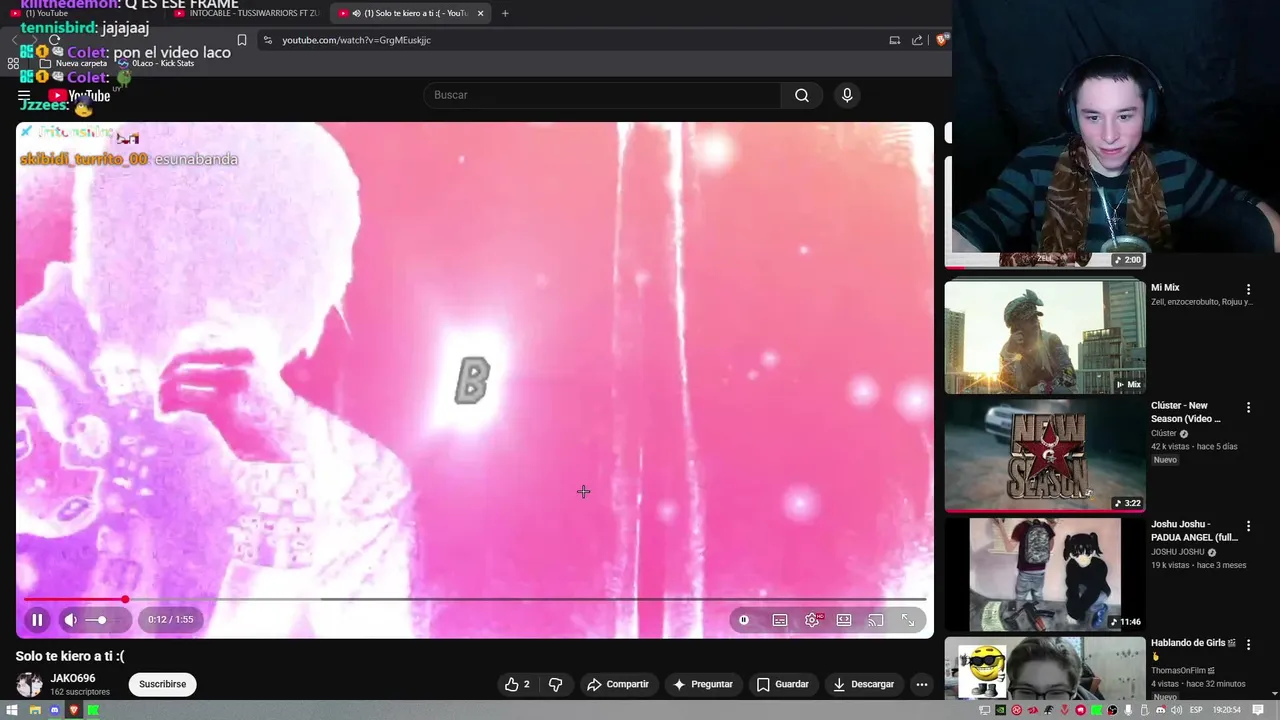Play the Hablando de Girls video thumbnail
This screenshot has height=720, width=1280.
1045,668
